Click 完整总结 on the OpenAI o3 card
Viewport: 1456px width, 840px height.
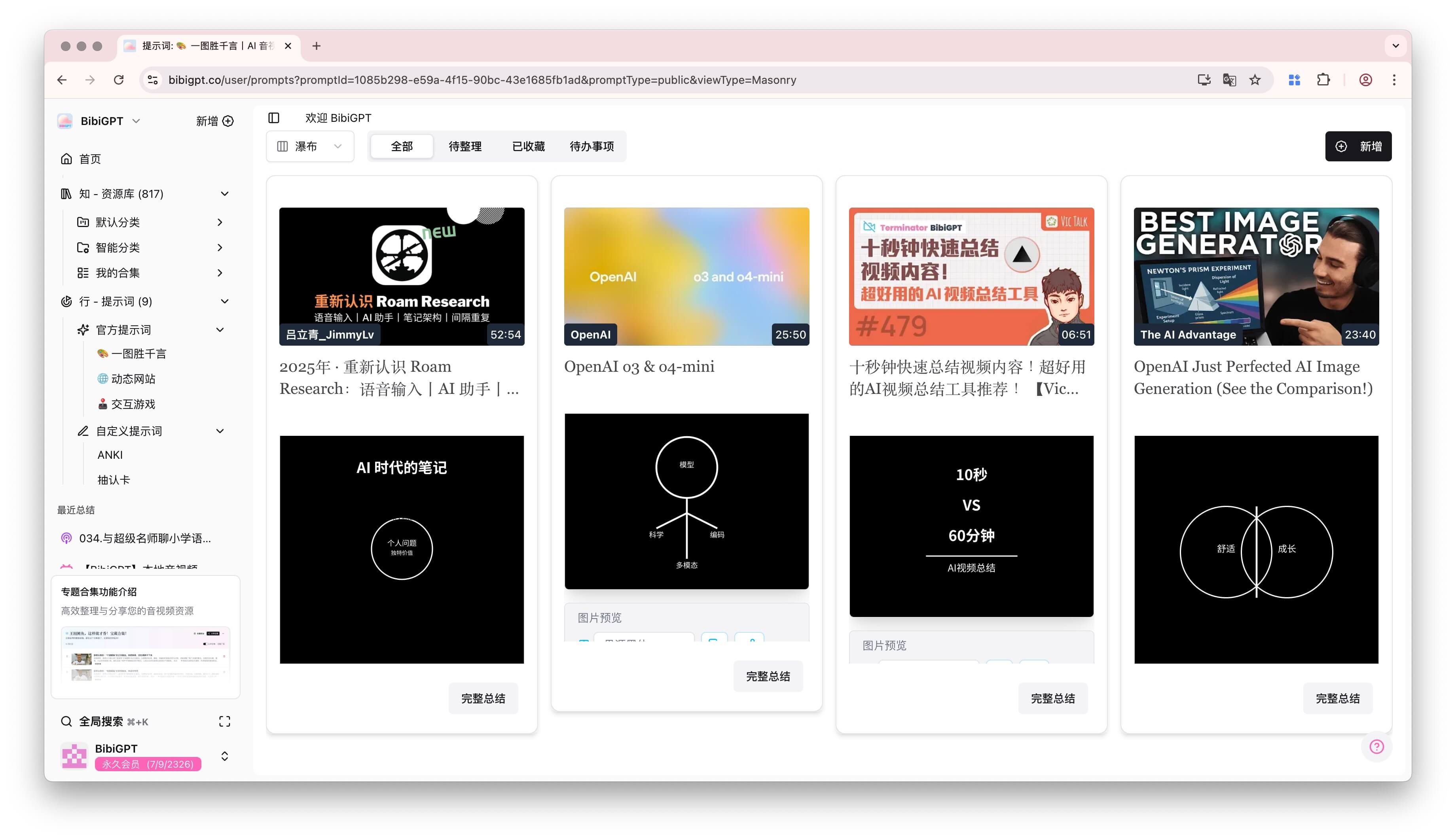coord(768,676)
